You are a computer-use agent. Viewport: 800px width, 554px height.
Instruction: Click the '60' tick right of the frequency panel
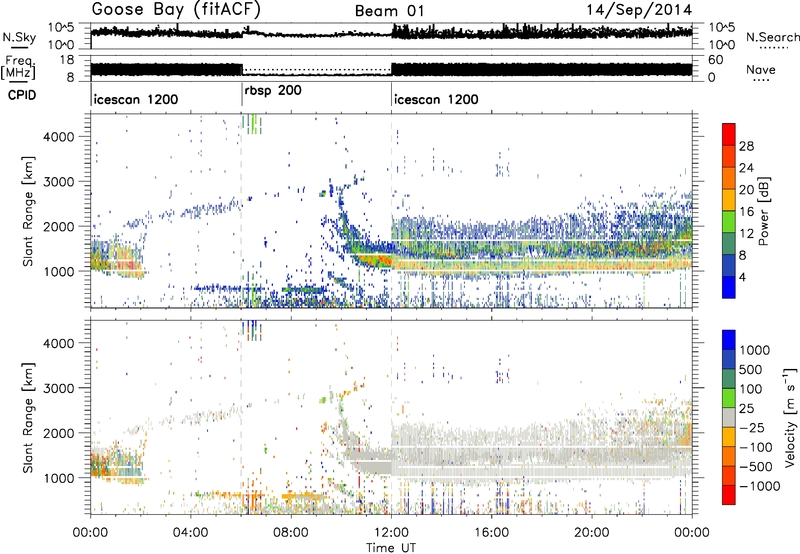pos(716,60)
